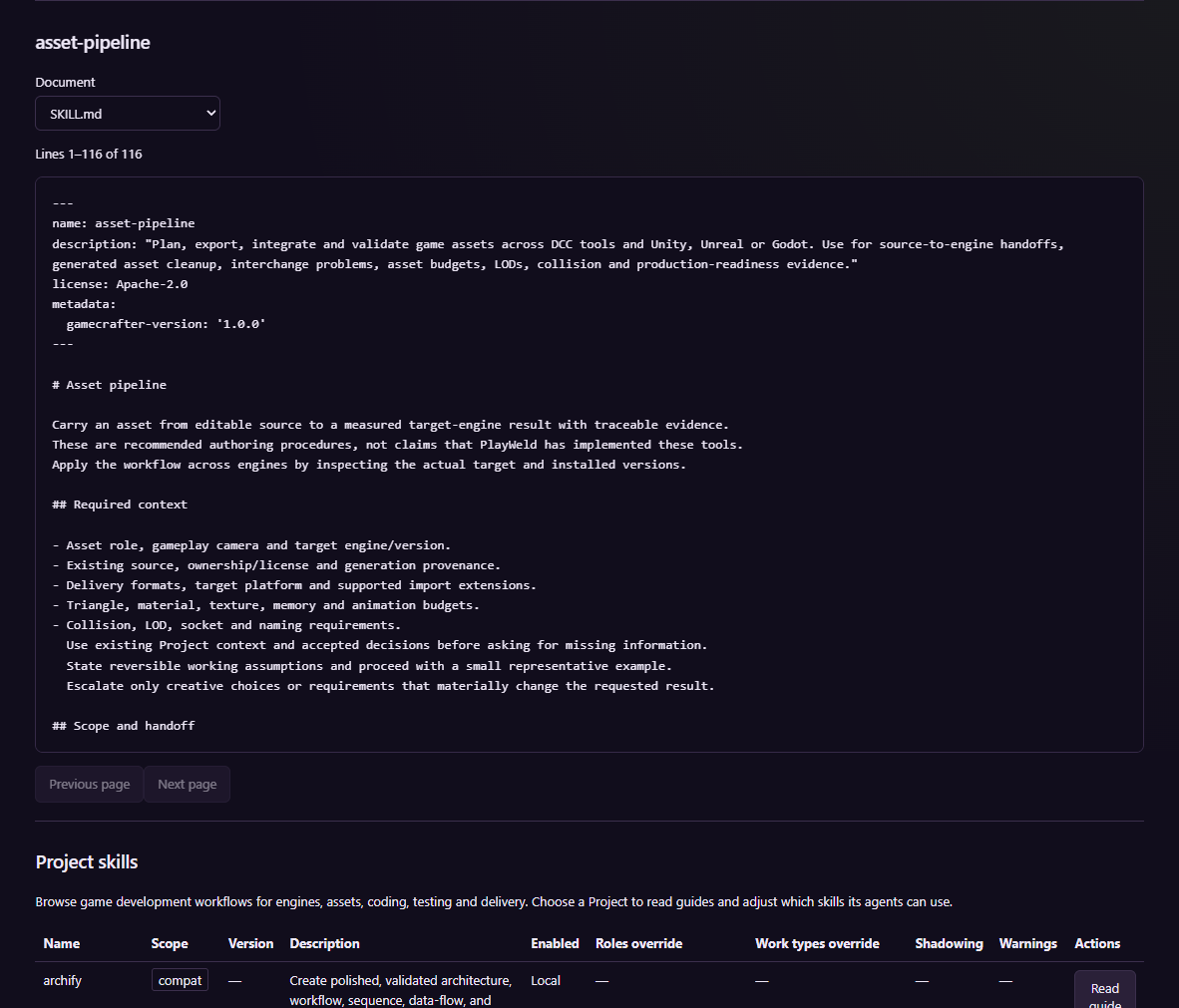Image resolution: width=1179 pixels, height=1008 pixels.
Task: Place cursor on the license: Apache-2.0 line
Action: click(x=120, y=284)
